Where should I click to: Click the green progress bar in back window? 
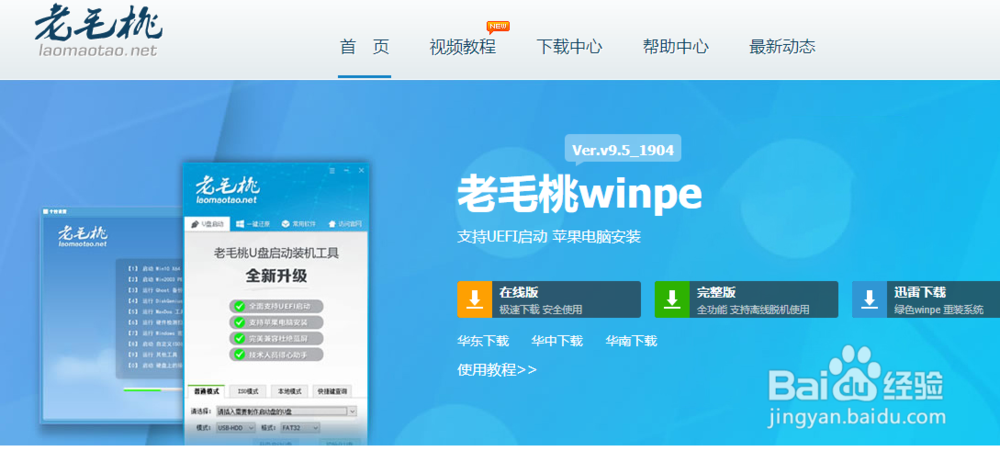click(142, 389)
